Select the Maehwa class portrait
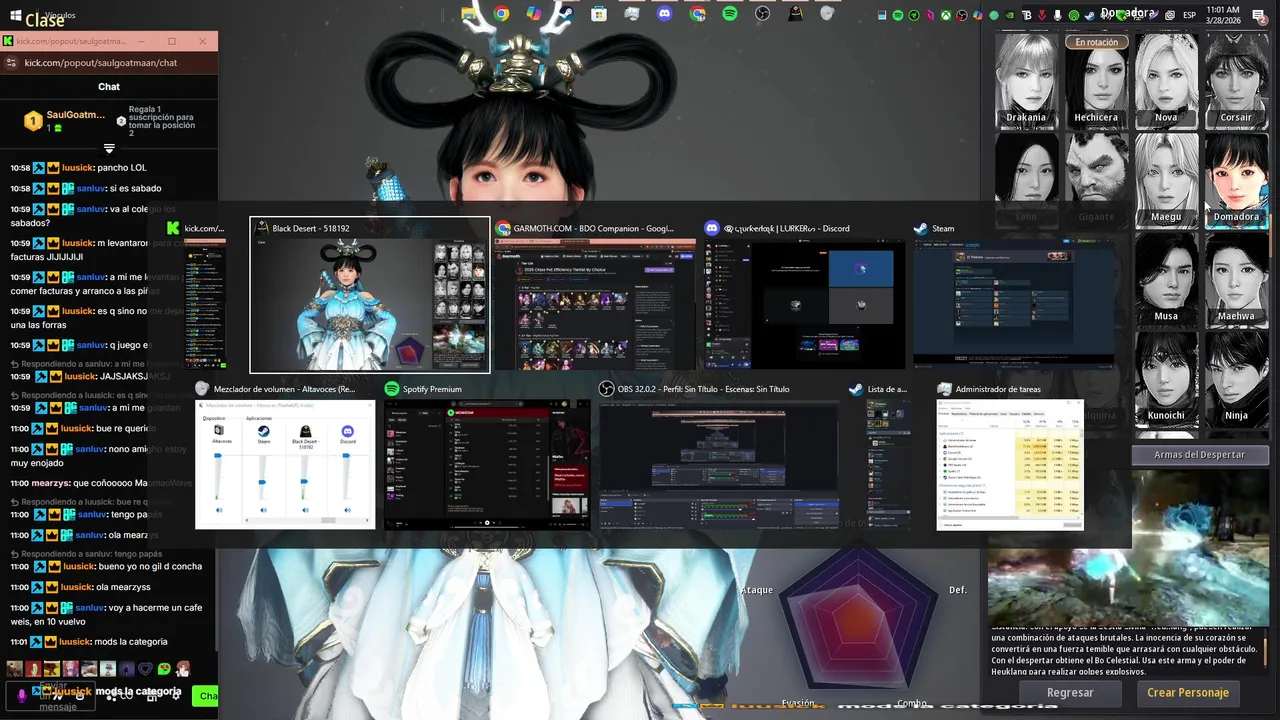This screenshot has width=1280, height=720. tap(1236, 279)
